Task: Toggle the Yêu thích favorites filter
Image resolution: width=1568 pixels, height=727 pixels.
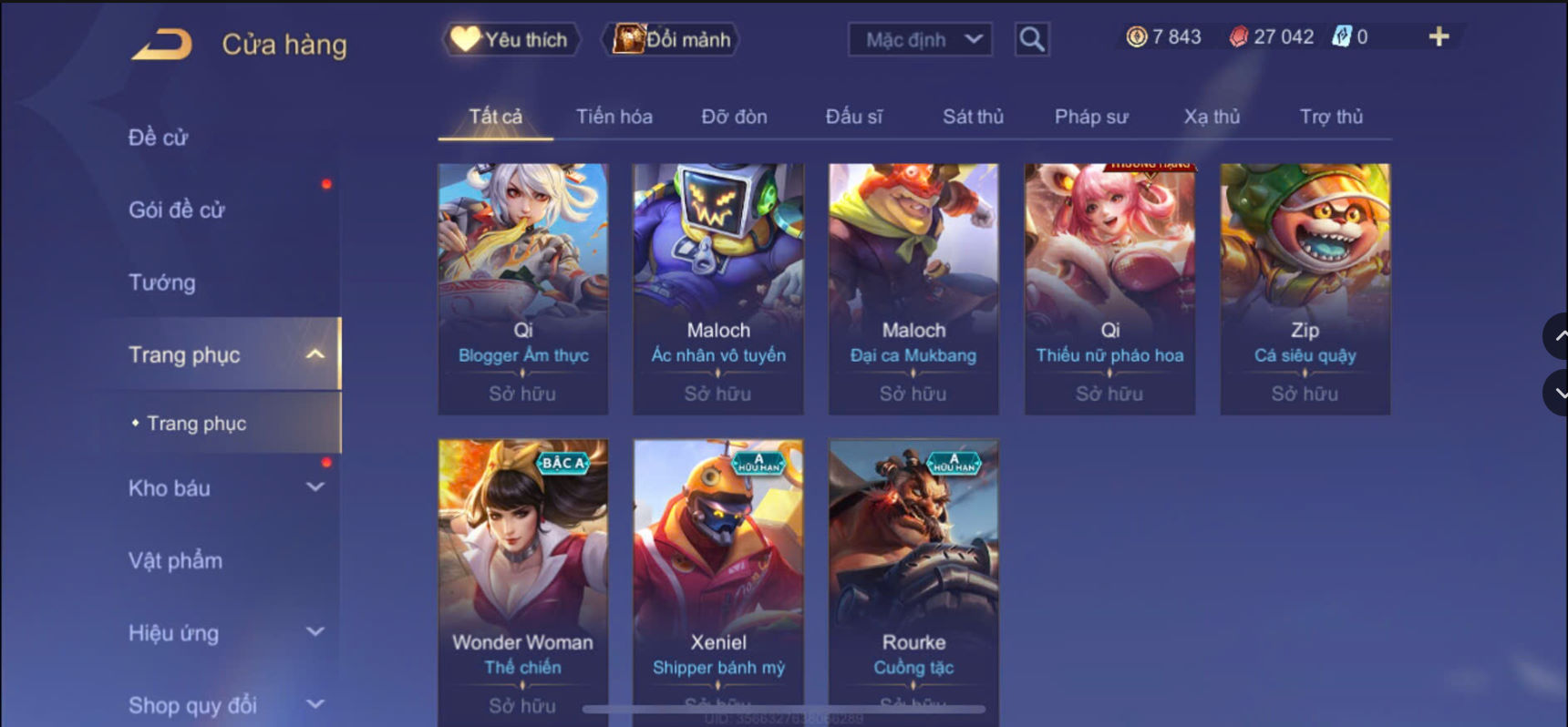Action: [511, 39]
